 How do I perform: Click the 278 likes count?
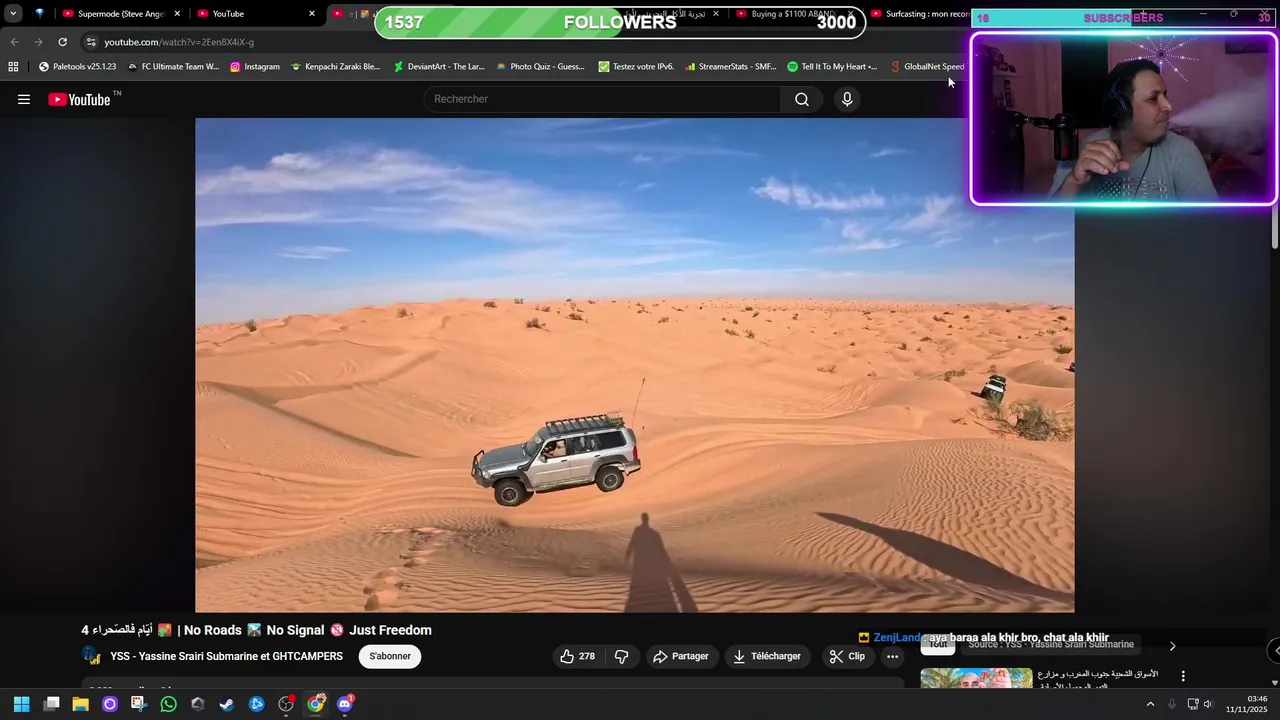pyautogui.click(x=587, y=656)
